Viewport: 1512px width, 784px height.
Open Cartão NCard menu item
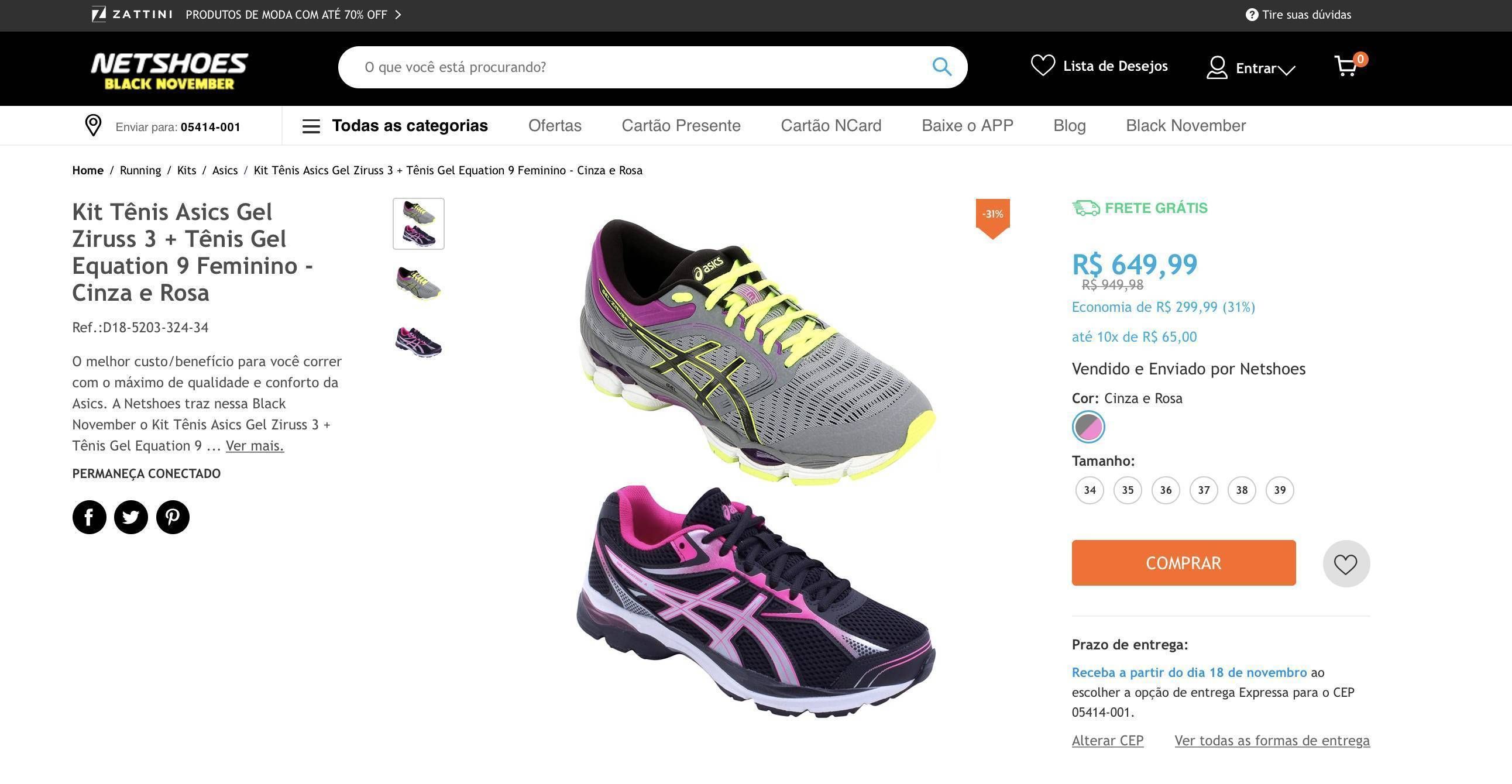[x=831, y=126]
